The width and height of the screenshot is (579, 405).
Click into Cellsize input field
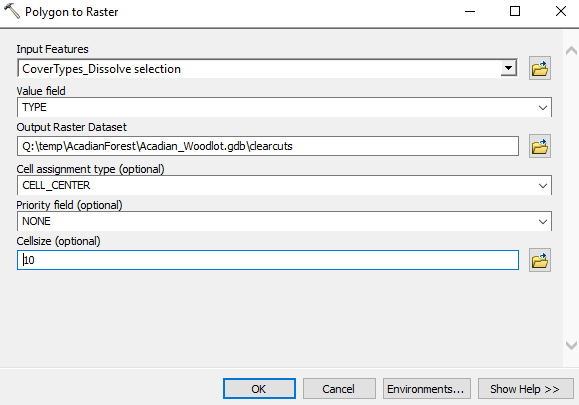pos(268,260)
